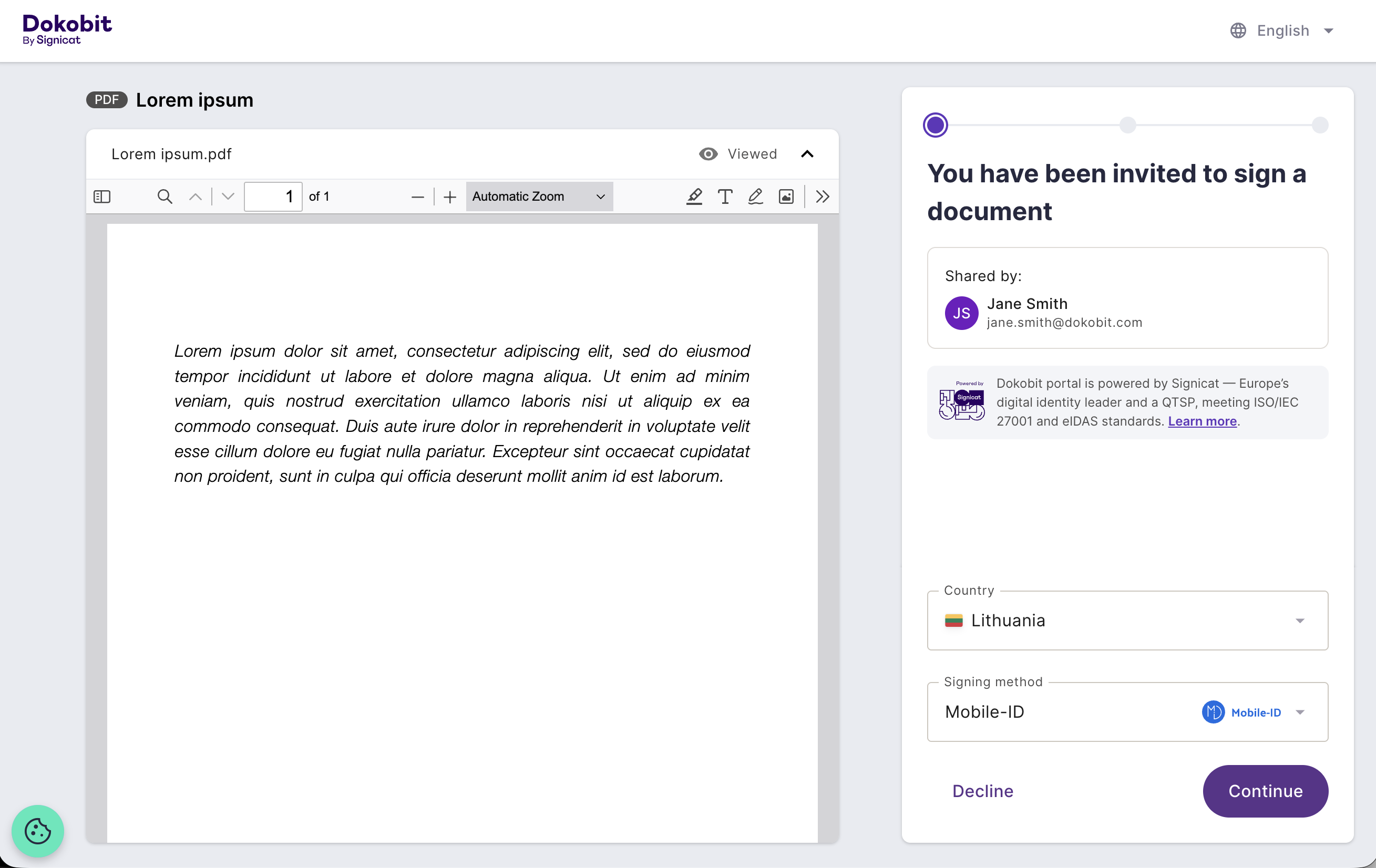
Task: Click the Lithuania flag icon
Action: point(954,621)
